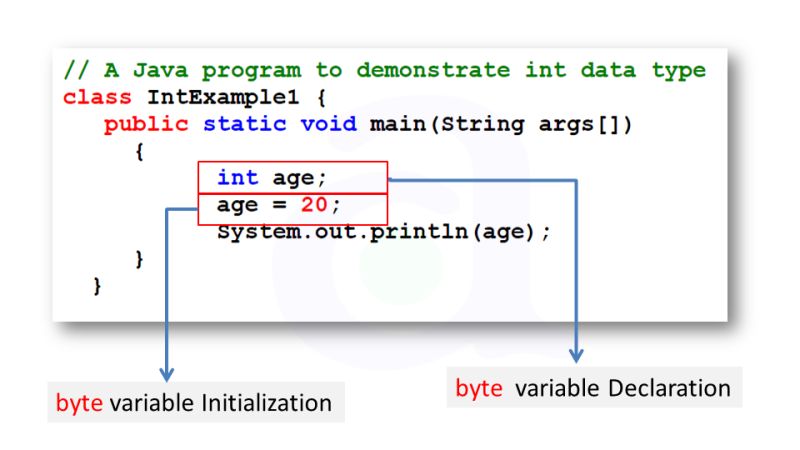Click the 'public static void main(String args[])' line
Viewport: 800px width, 450px height.
368,124
